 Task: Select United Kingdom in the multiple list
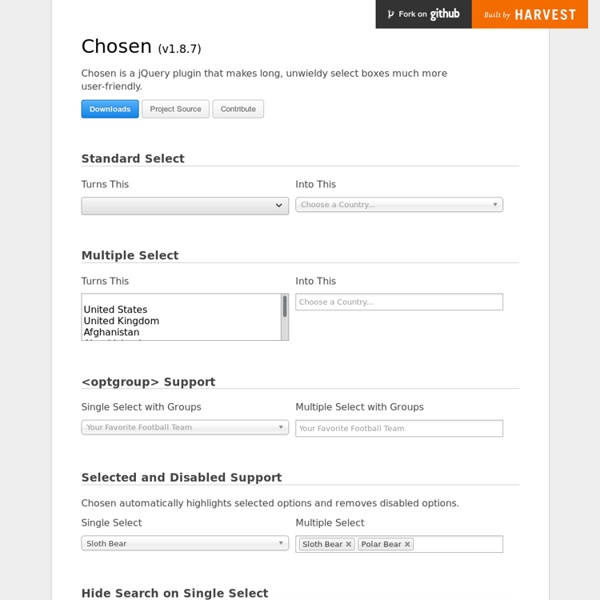click(121, 321)
